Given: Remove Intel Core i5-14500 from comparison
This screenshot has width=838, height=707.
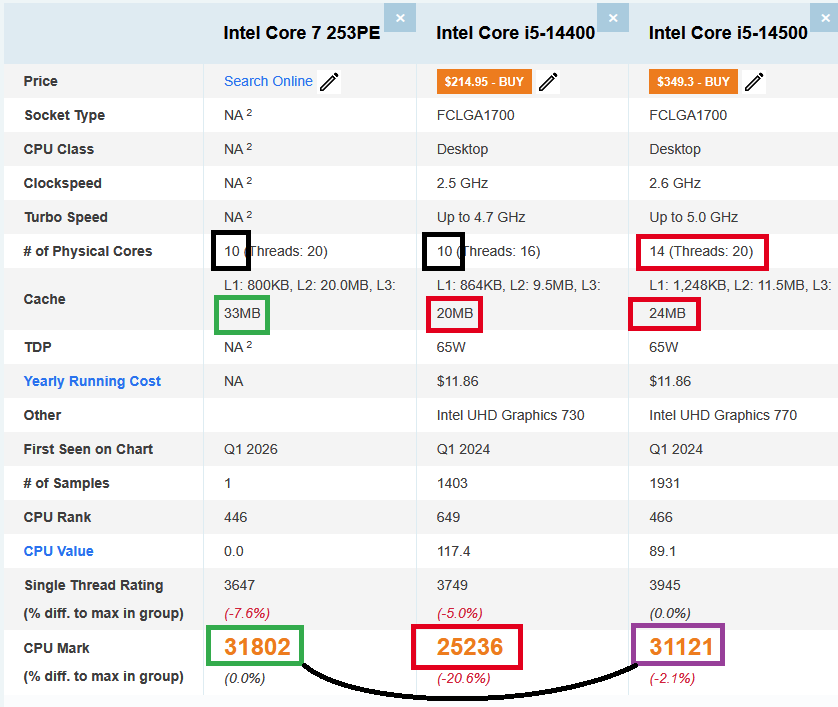Looking at the screenshot, I should pyautogui.click(x=826, y=17).
